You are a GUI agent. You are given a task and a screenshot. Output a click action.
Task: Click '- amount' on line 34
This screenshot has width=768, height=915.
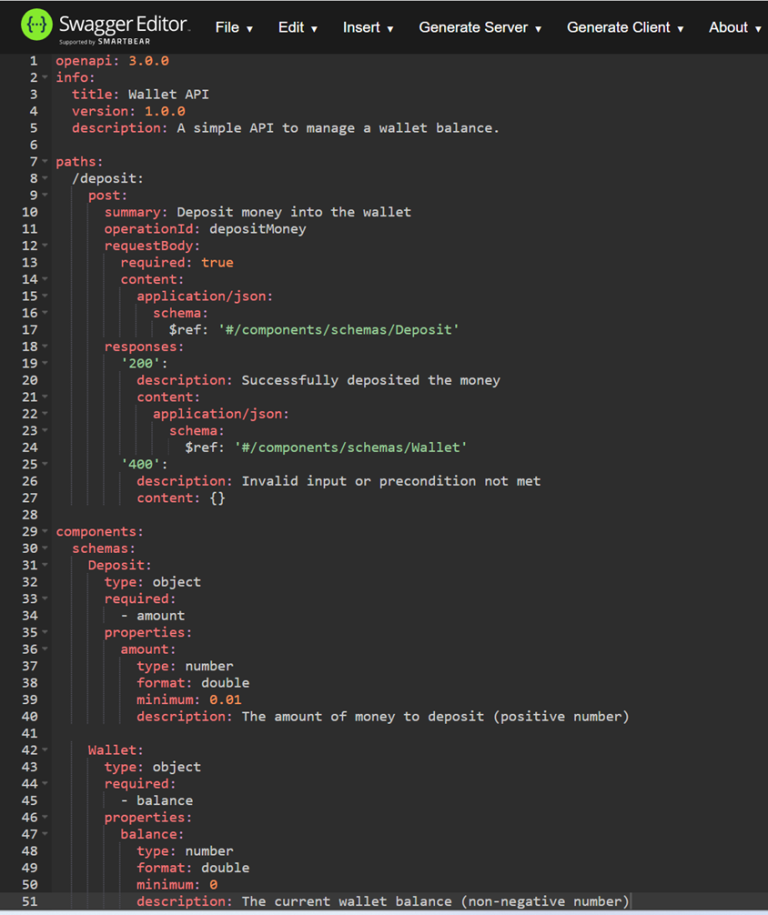153,616
